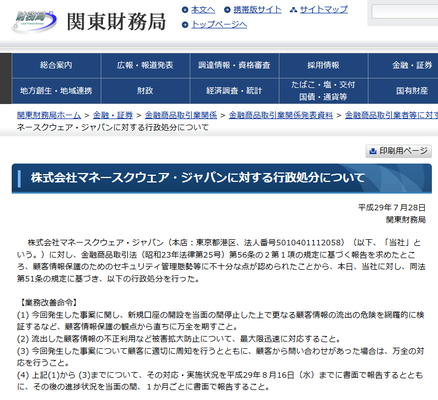
Task: Open the 地方創生・地域連携 menu
Action: click(x=56, y=91)
